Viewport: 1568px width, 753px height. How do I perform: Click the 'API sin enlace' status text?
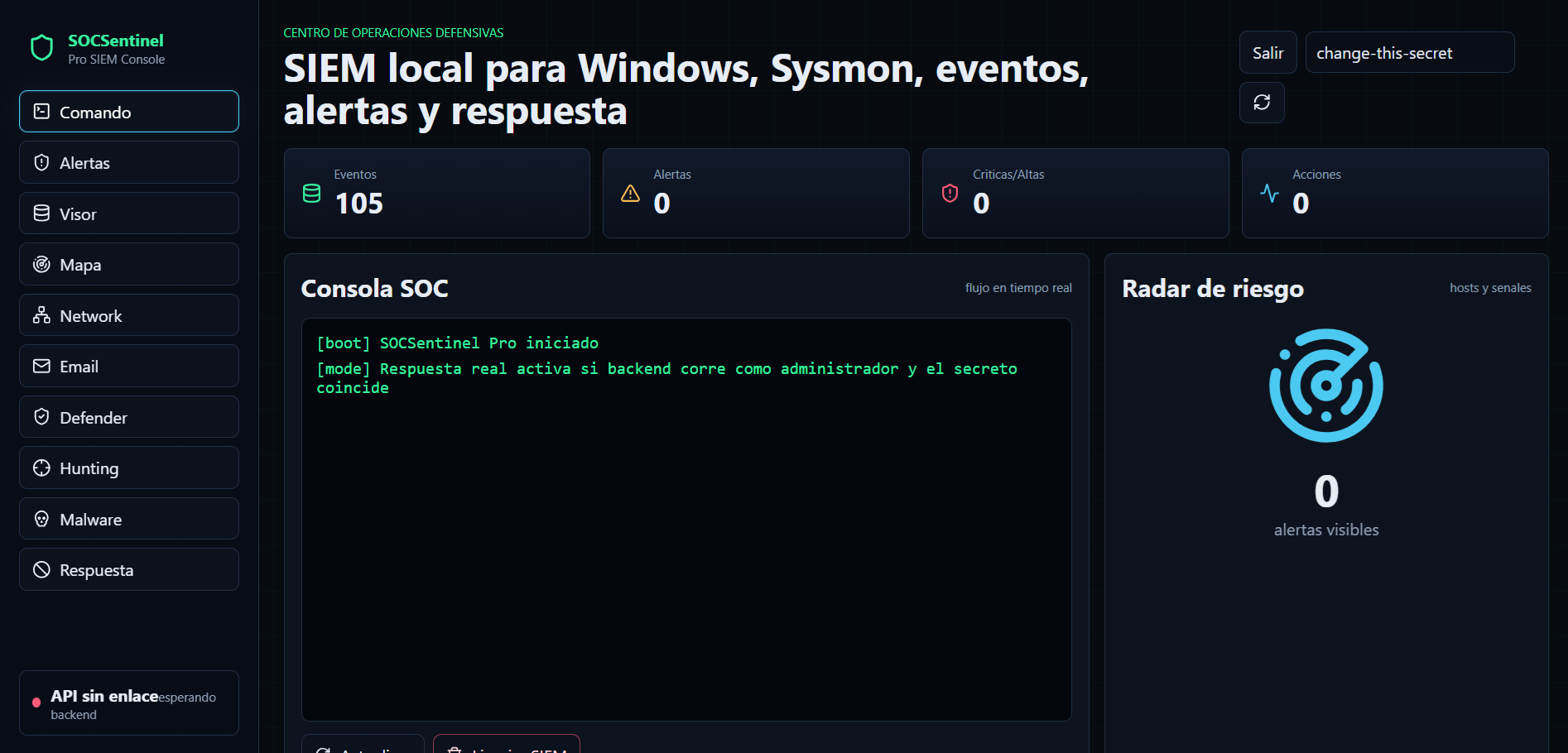[x=104, y=696]
